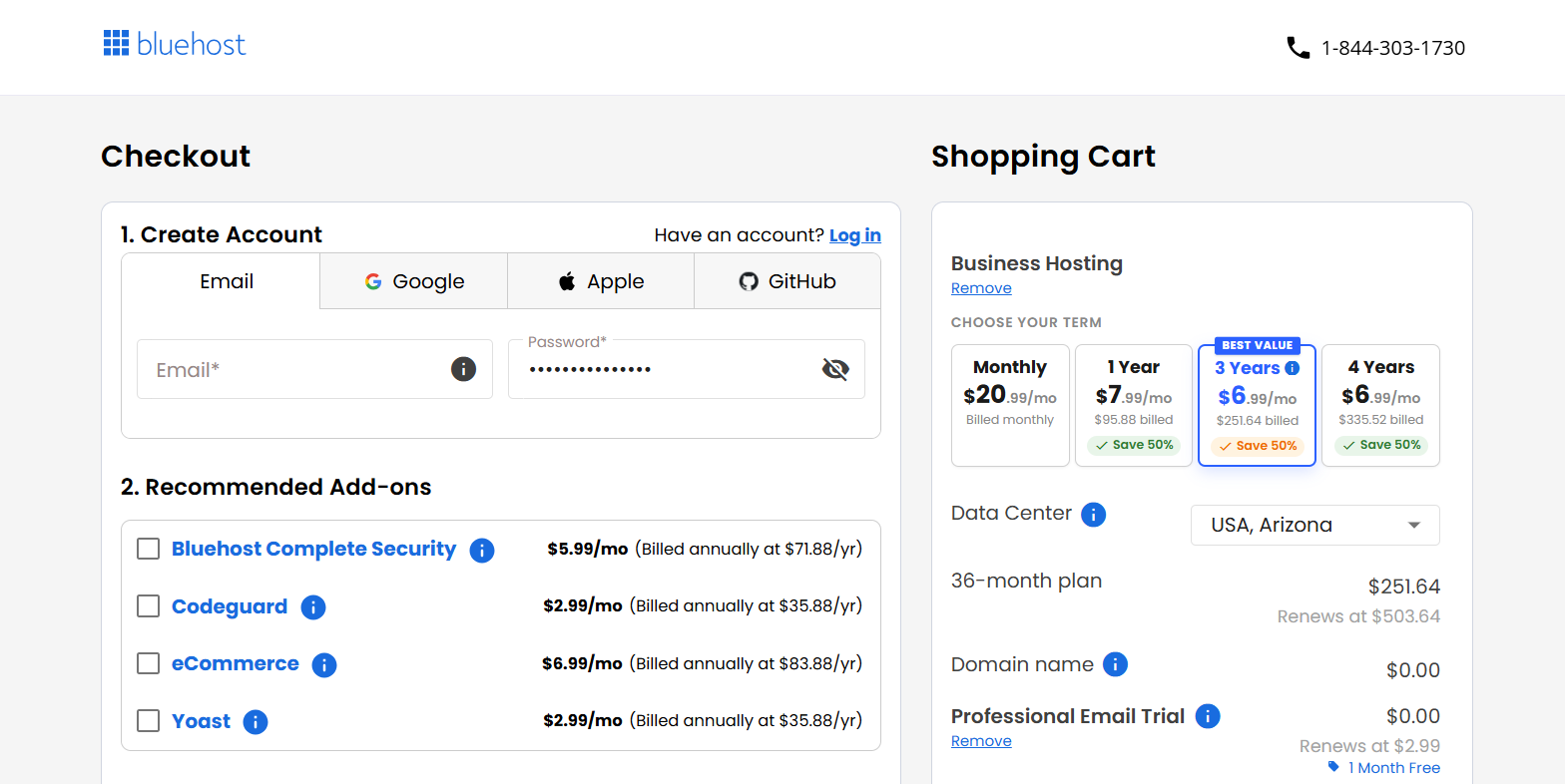
Task: Click the Renews at $503.64 text
Action: [1358, 616]
